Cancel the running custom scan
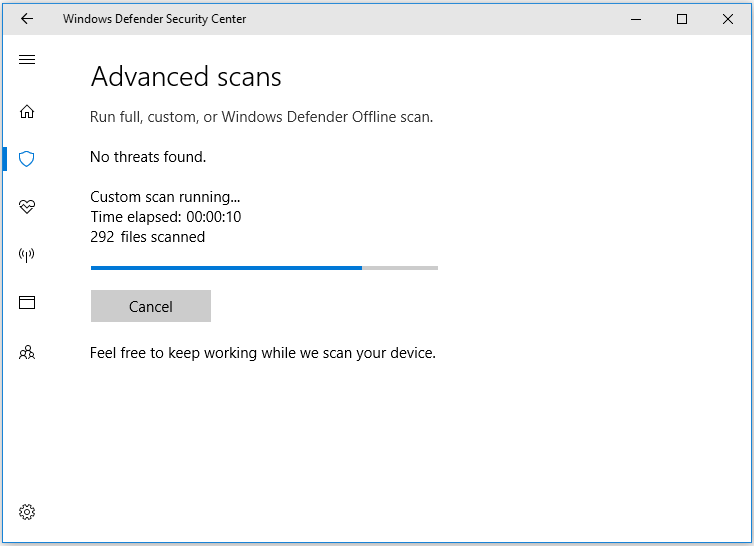The height and width of the screenshot is (546, 754). (151, 306)
